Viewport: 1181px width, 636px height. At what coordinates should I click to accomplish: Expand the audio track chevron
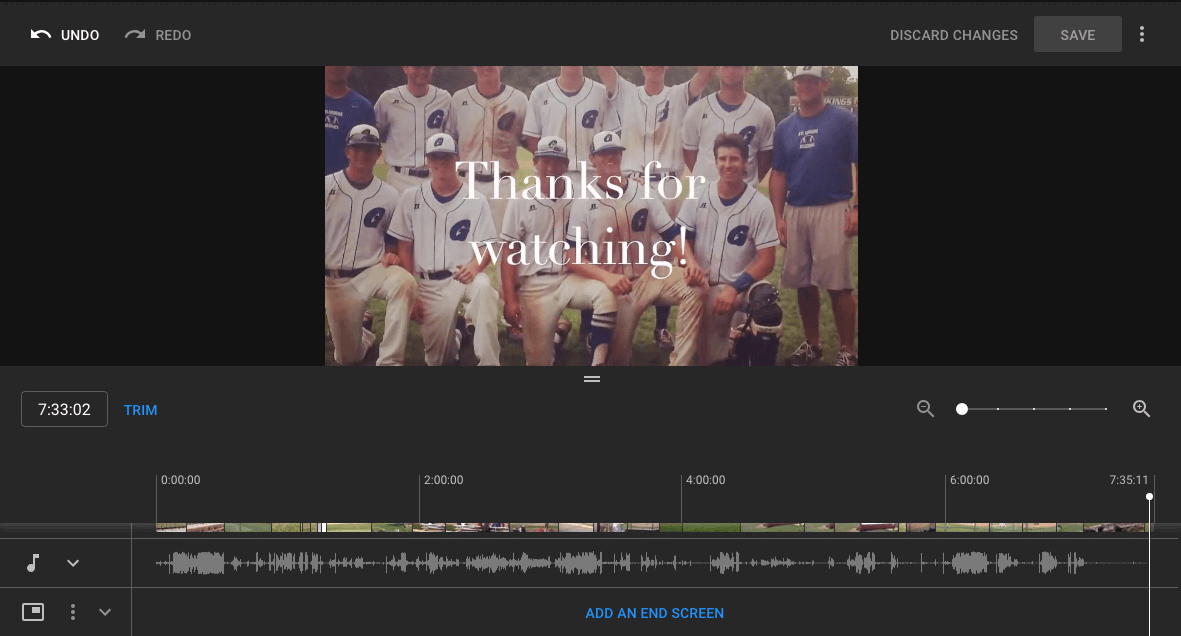73,563
